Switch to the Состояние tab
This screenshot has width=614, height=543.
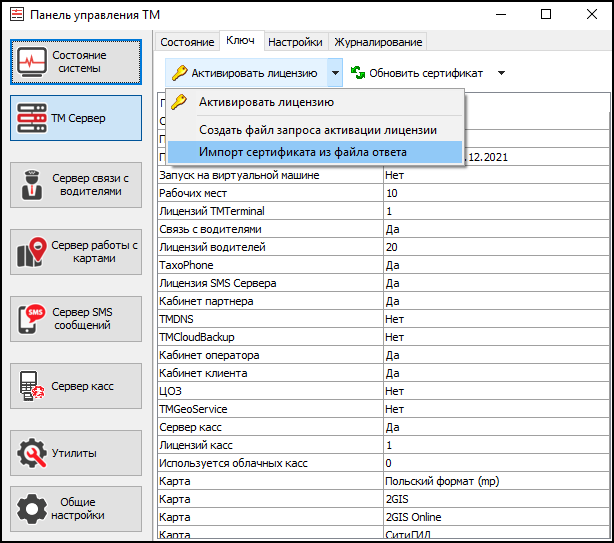187,42
